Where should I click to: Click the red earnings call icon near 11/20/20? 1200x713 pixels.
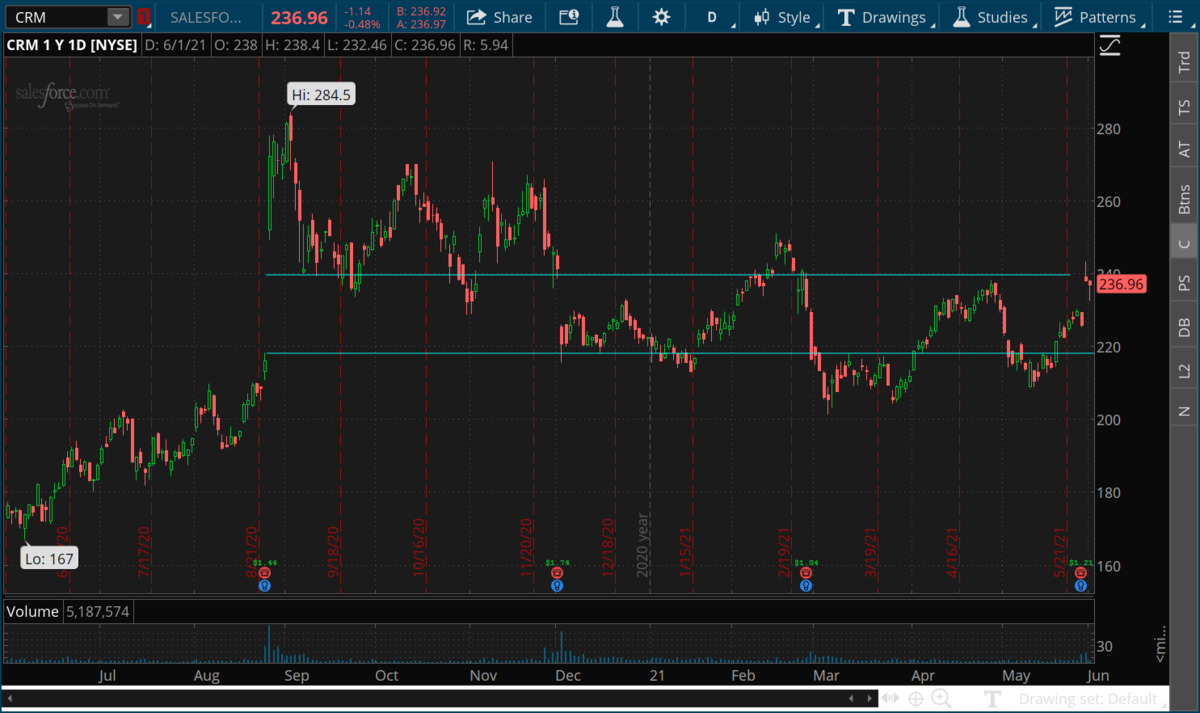557,575
